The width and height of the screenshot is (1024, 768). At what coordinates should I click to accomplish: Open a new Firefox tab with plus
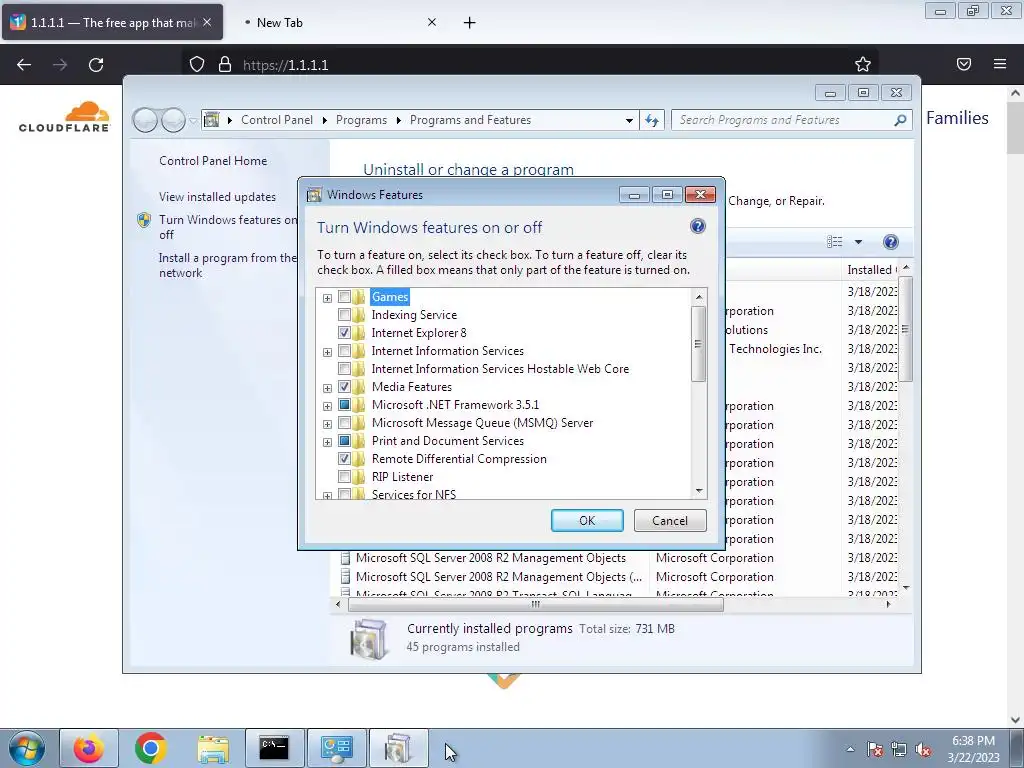pyautogui.click(x=470, y=23)
